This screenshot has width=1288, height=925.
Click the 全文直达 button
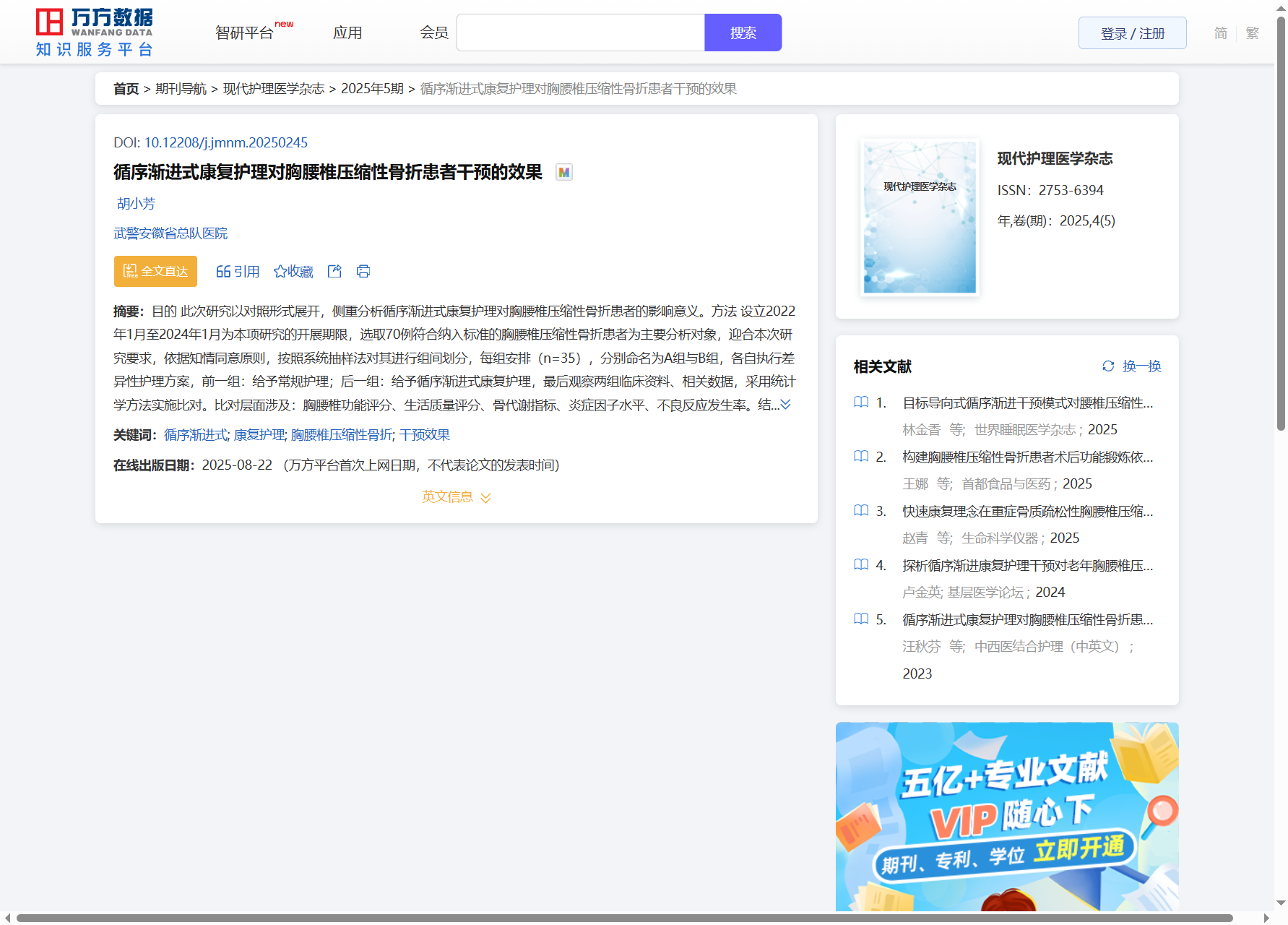(155, 271)
